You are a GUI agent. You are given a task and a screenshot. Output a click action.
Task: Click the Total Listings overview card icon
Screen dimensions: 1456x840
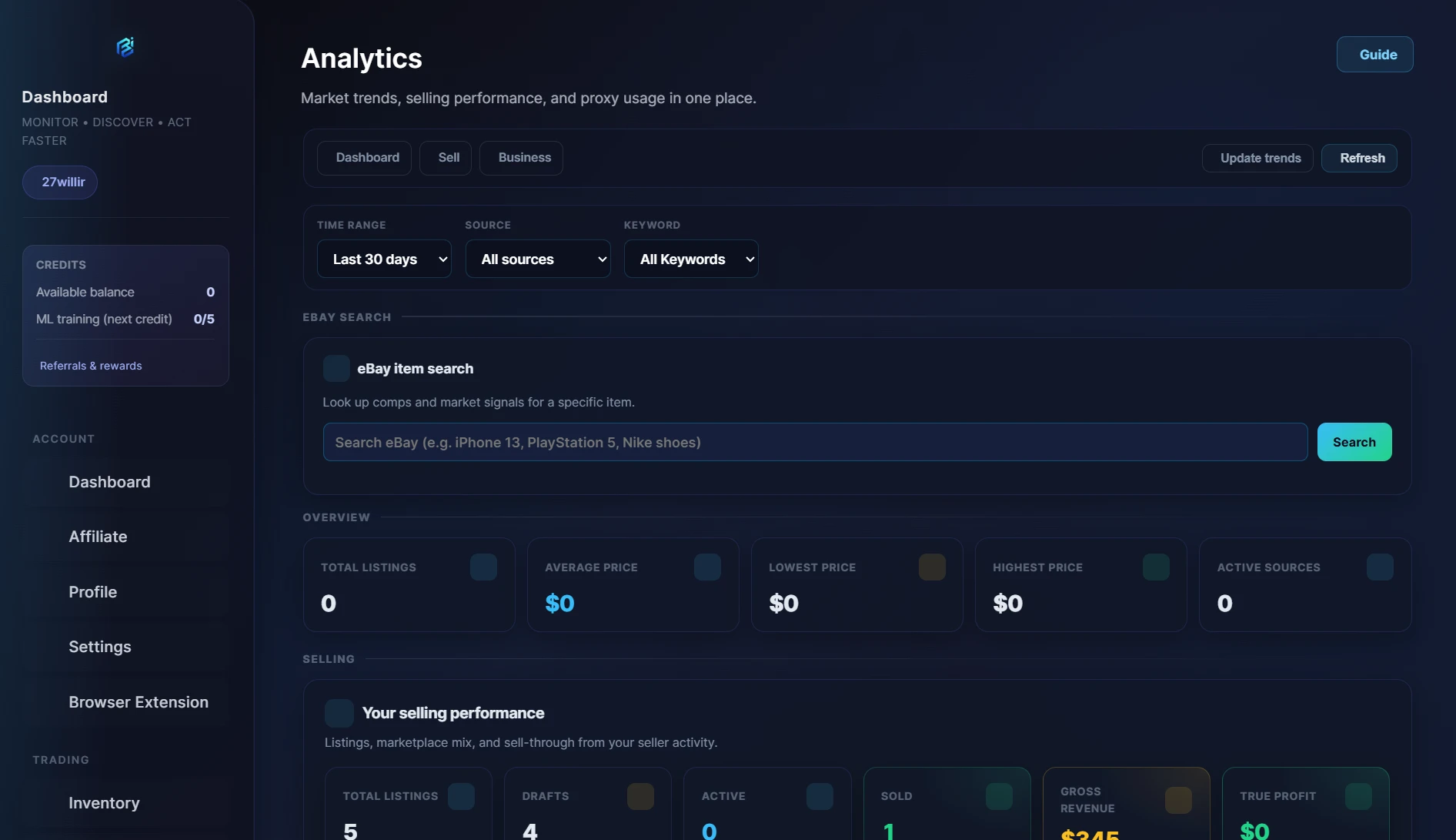click(x=483, y=567)
